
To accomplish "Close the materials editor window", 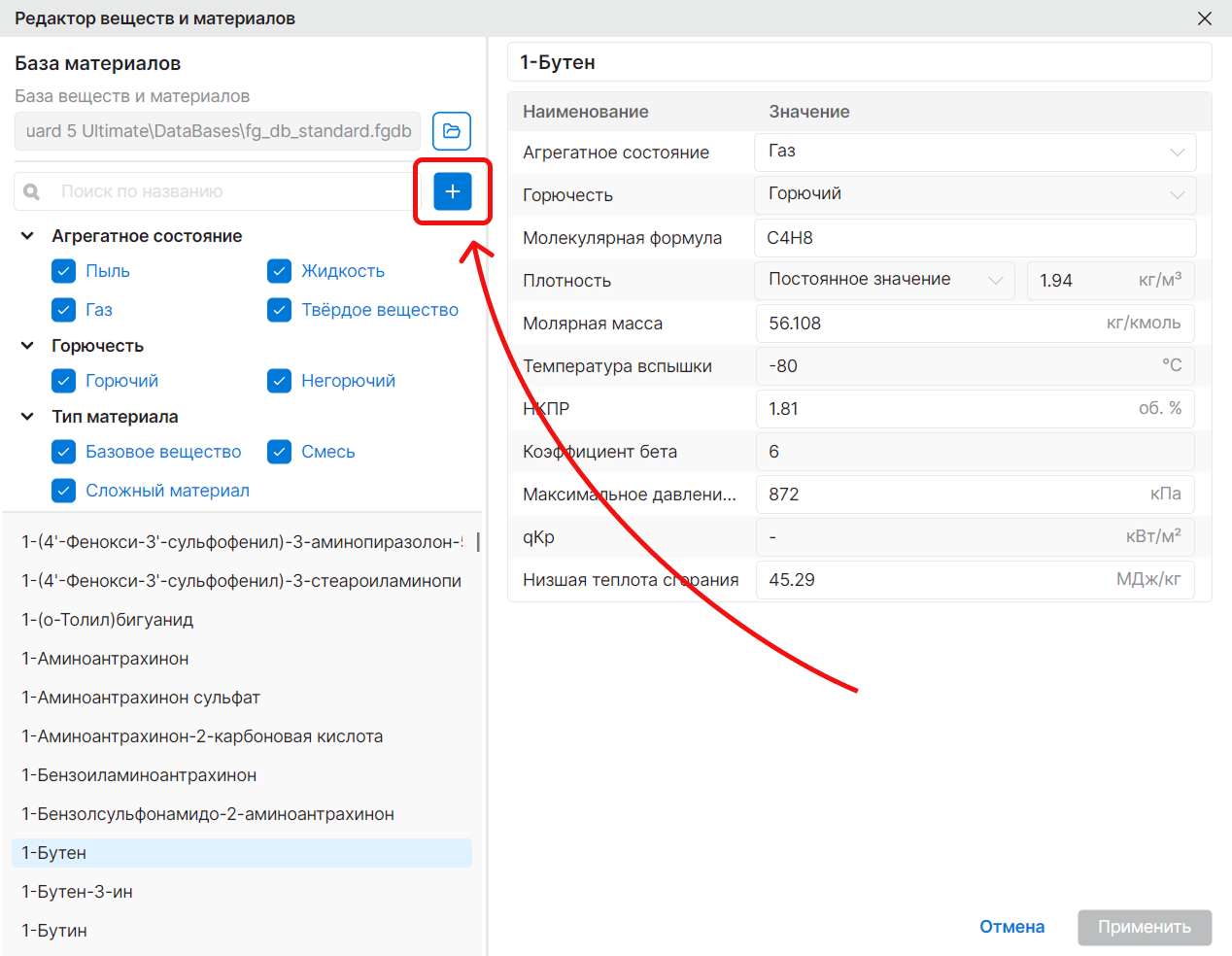I will [1205, 18].
